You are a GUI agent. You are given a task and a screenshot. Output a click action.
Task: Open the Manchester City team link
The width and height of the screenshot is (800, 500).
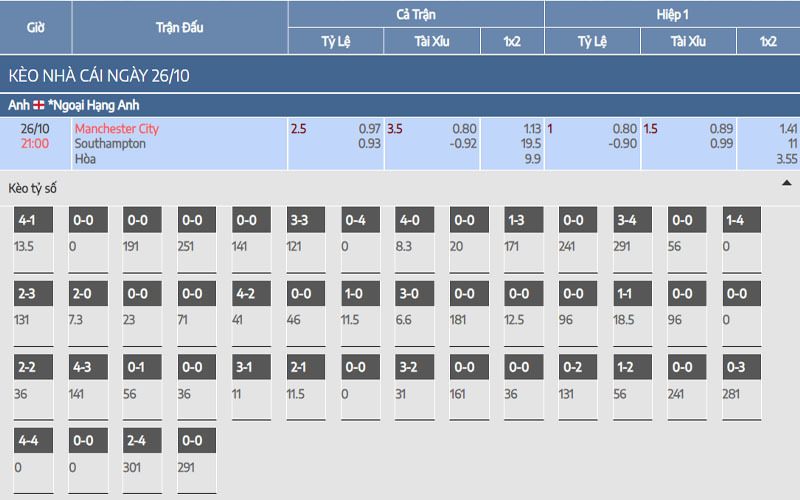click(x=116, y=129)
